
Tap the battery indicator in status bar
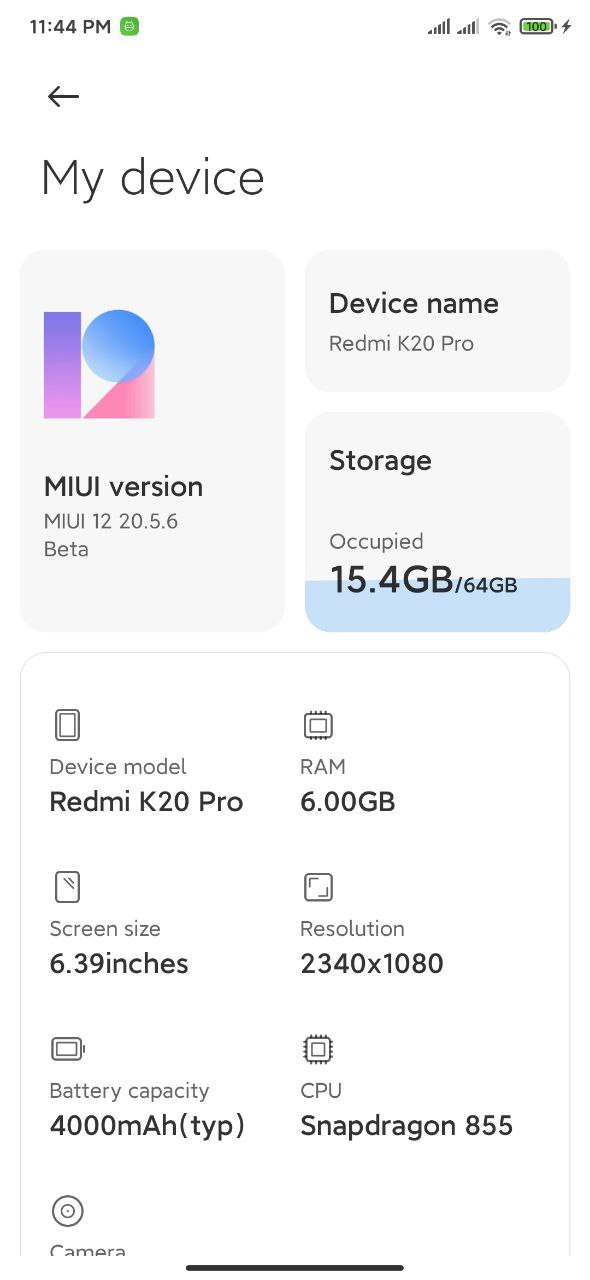(538, 27)
